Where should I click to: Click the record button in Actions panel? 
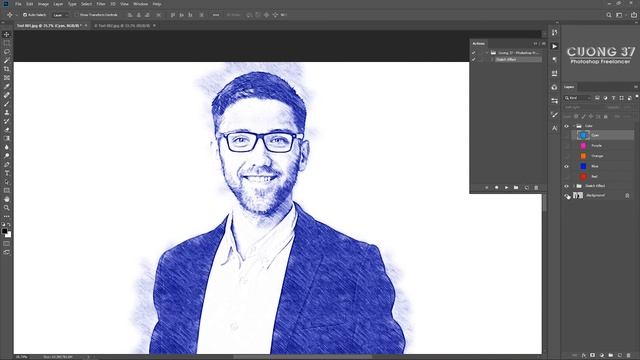(x=496, y=188)
